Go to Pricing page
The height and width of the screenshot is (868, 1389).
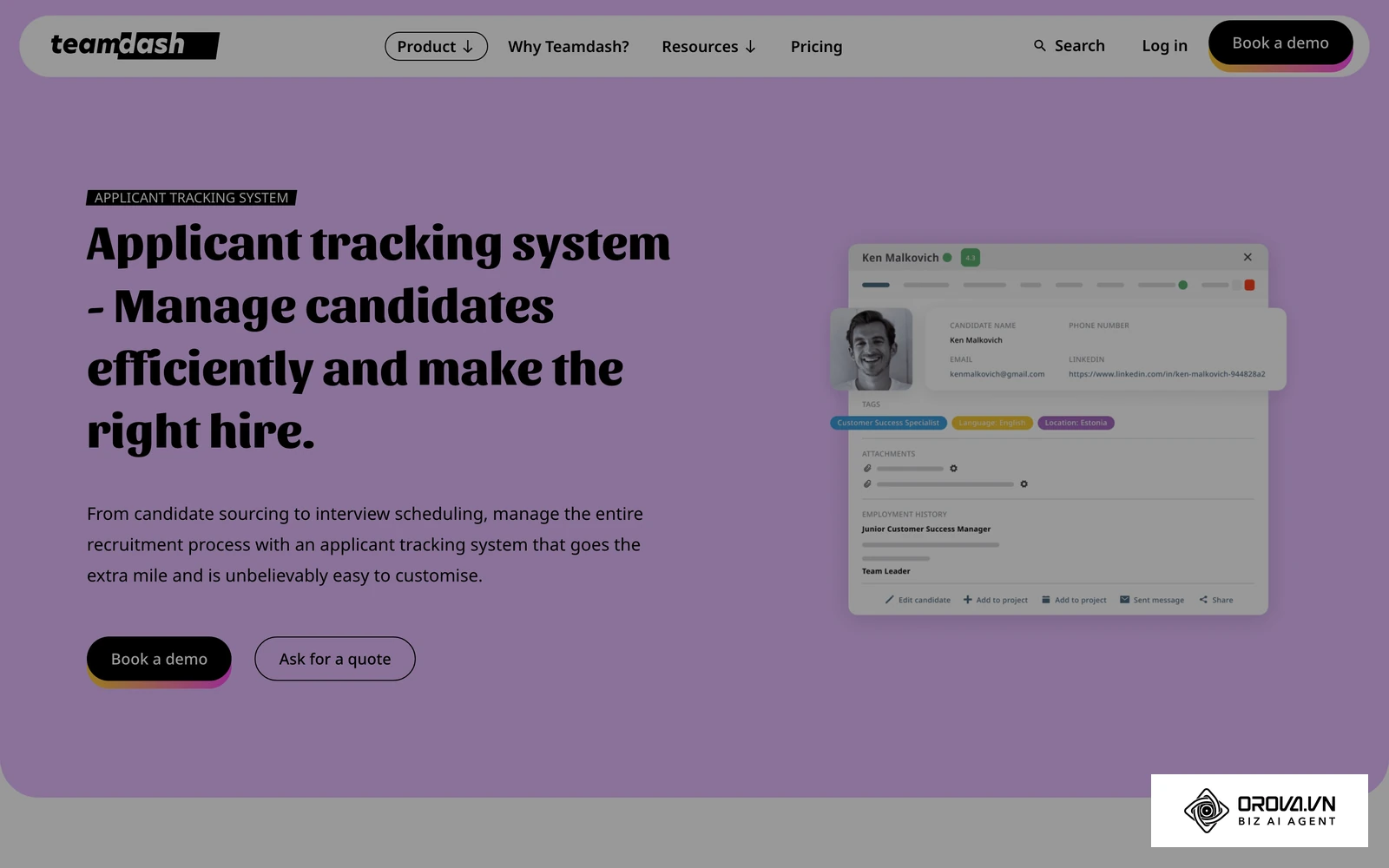[816, 46]
